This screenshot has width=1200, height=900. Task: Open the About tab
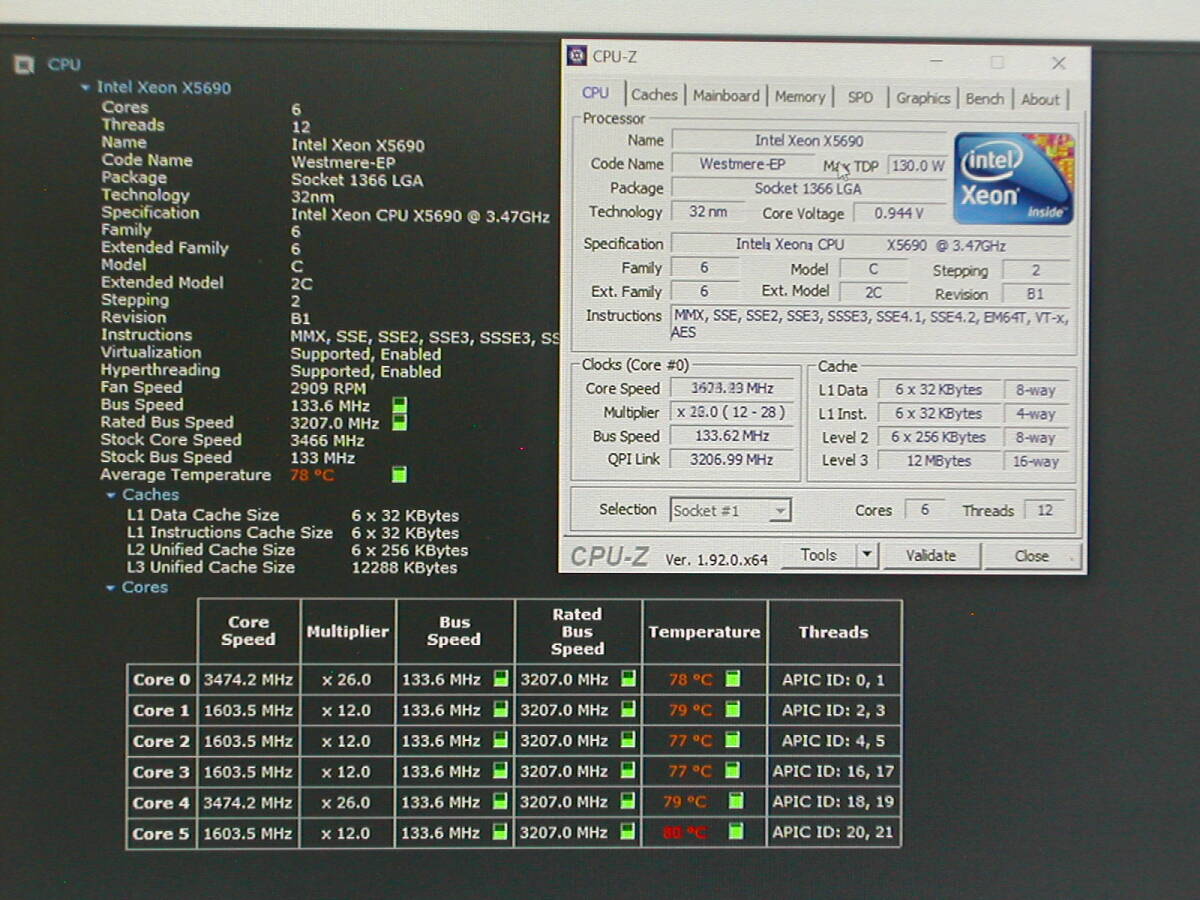[1040, 100]
